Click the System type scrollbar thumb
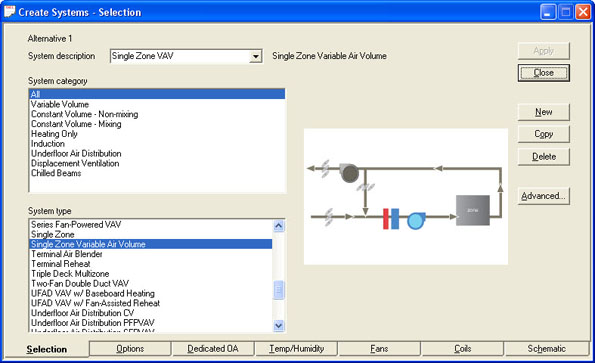Viewport: 595px width, 363px height. tap(279, 290)
